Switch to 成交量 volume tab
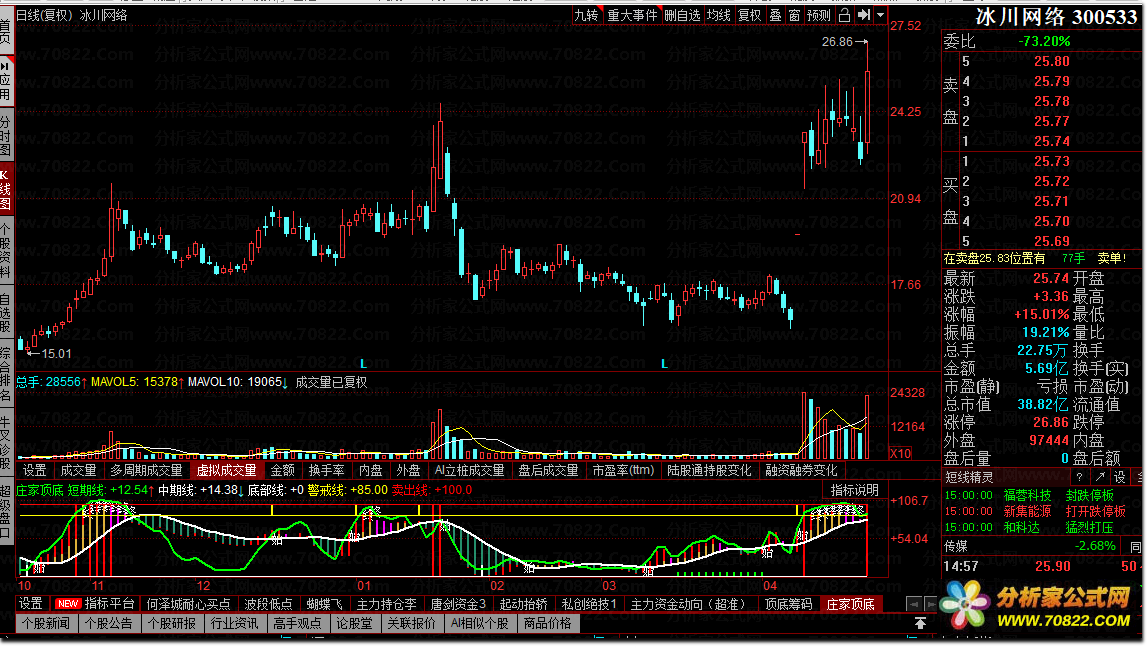Image resolution: width=1148 pixels, height=646 pixels. coord(78,470)
